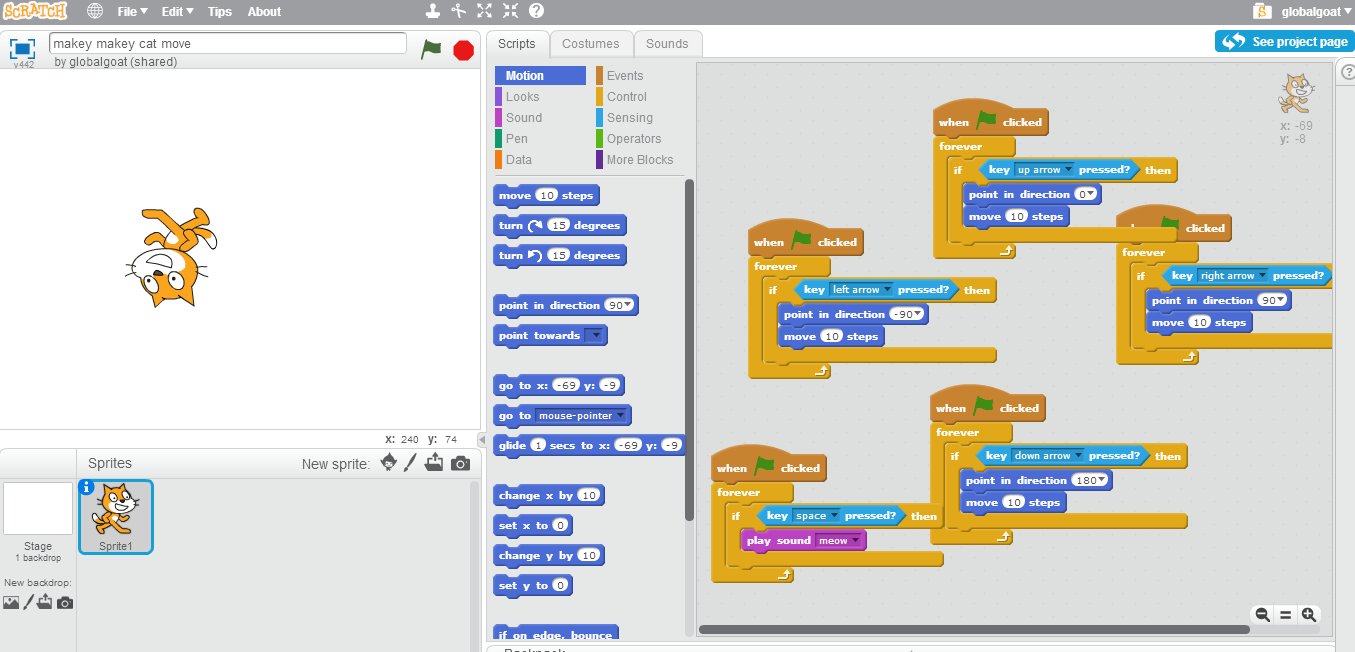Open Tips from the menu bar

pos(220,12)
